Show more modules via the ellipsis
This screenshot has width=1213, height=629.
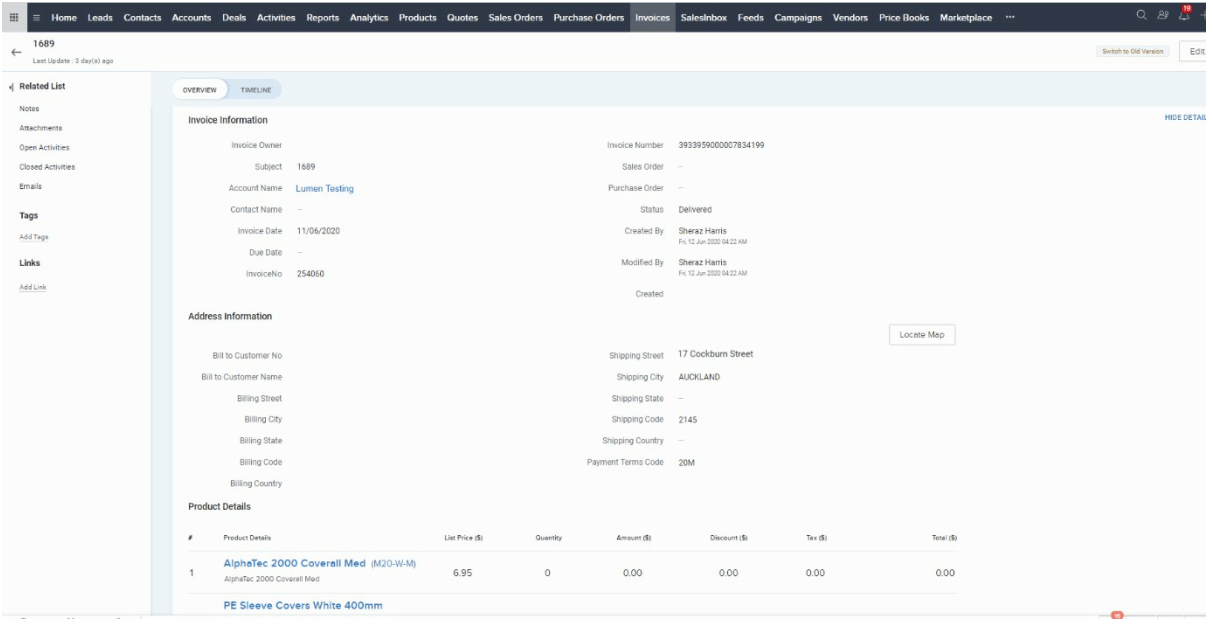point(1009,17)
